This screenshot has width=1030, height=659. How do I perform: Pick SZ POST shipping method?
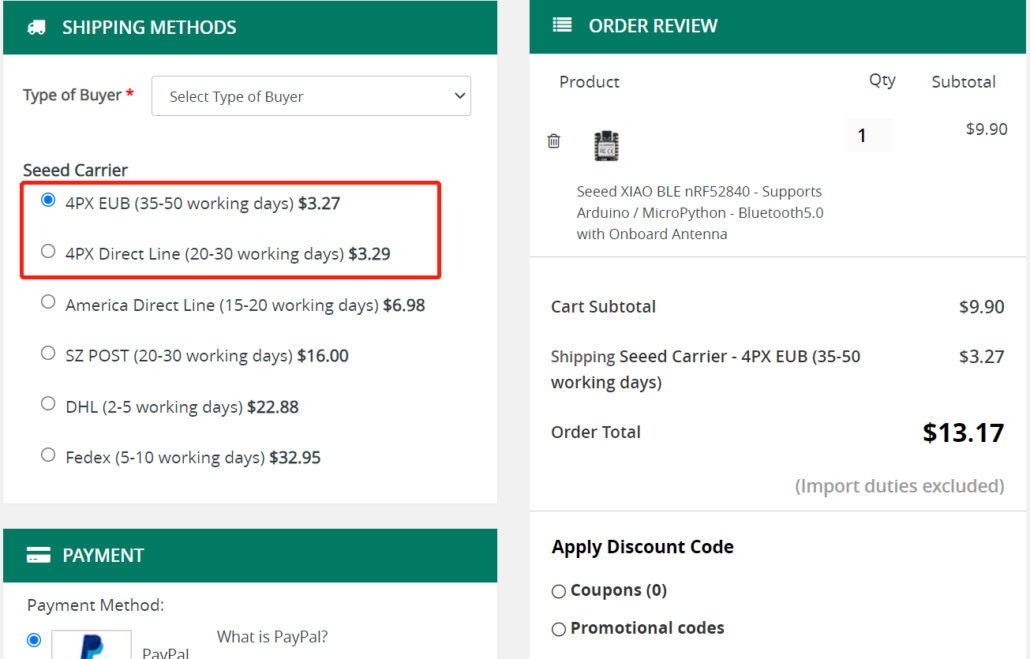[48, 353]
